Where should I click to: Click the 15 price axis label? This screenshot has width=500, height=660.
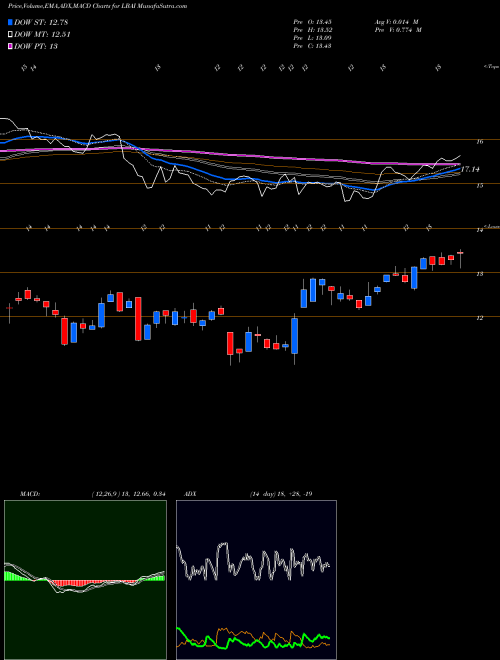(x=479, y=186)
